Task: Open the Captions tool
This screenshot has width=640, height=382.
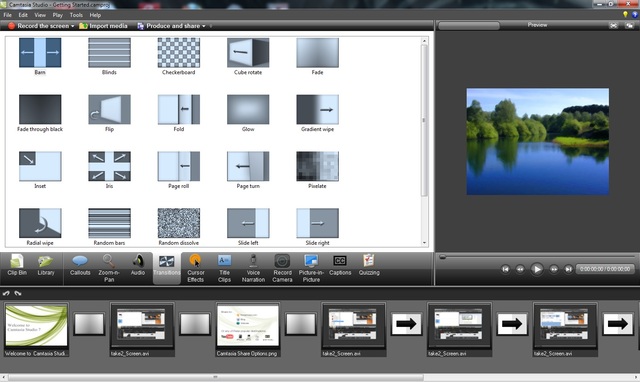Action: coord(340,265)
